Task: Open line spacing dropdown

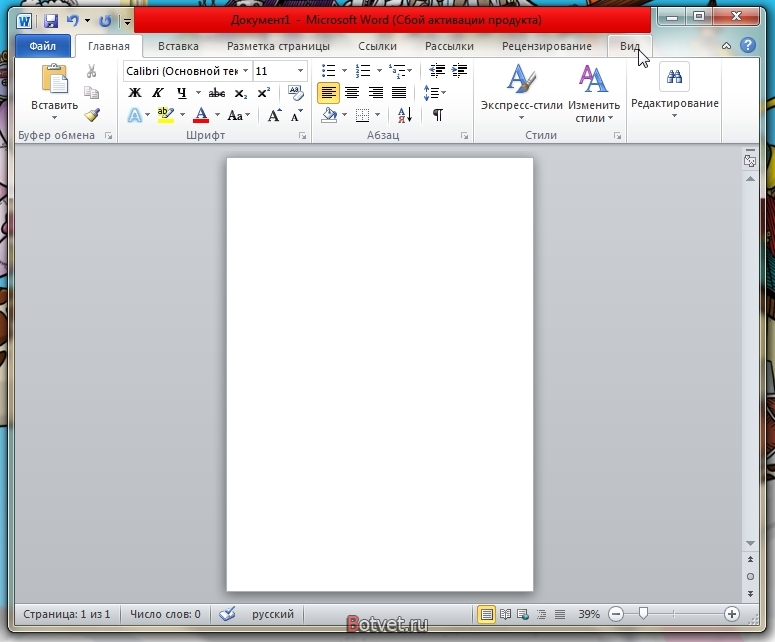Action: click(x=434, y=92)
